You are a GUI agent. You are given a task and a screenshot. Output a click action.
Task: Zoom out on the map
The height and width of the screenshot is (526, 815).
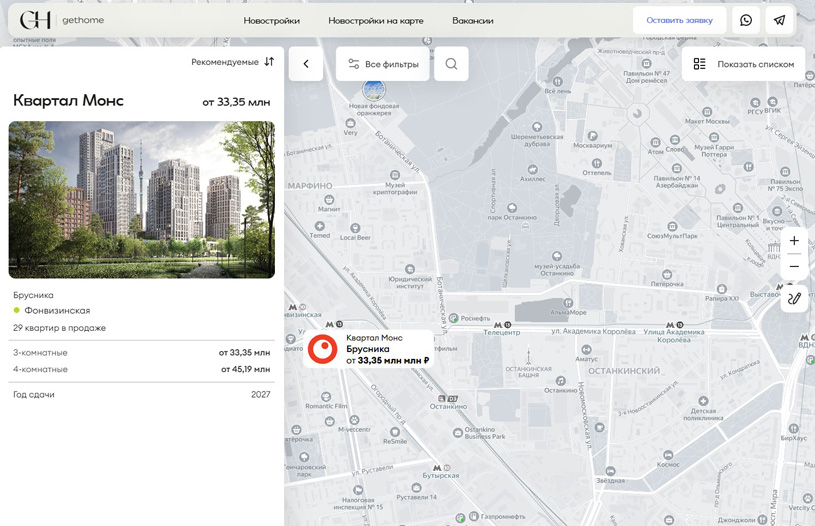point(794,267)
